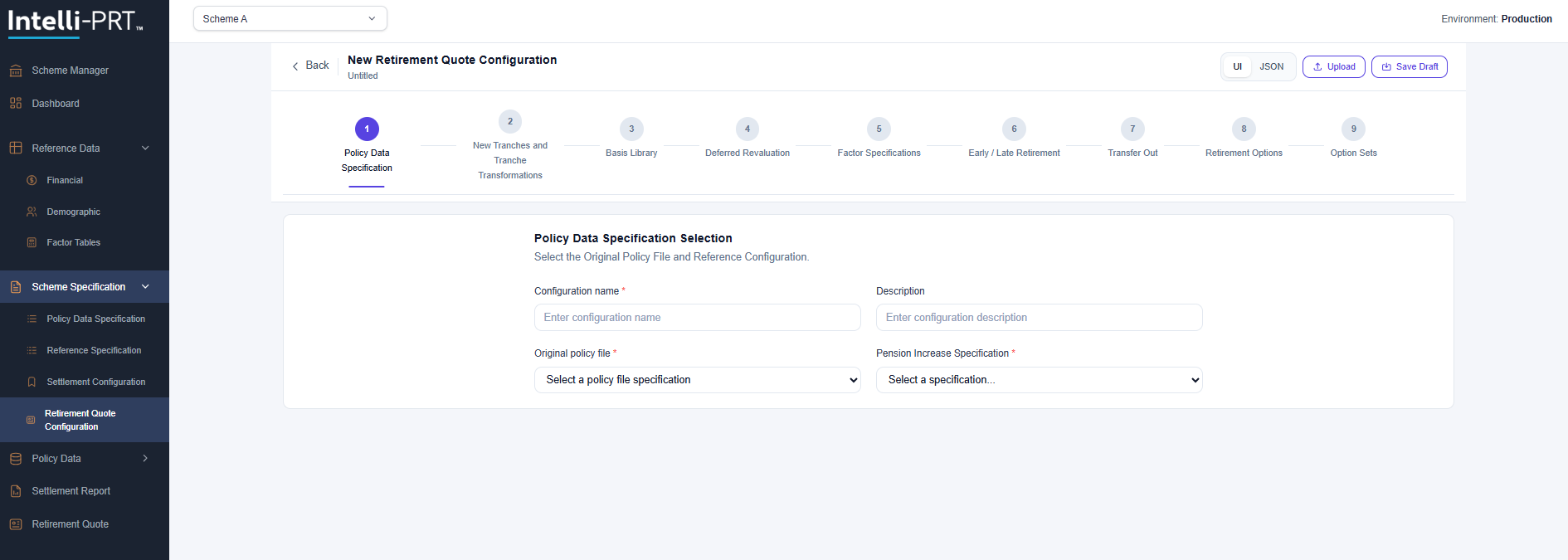Focus the Configuration name input field
Screen dimensions: 1568x560
tap(697, 318)
